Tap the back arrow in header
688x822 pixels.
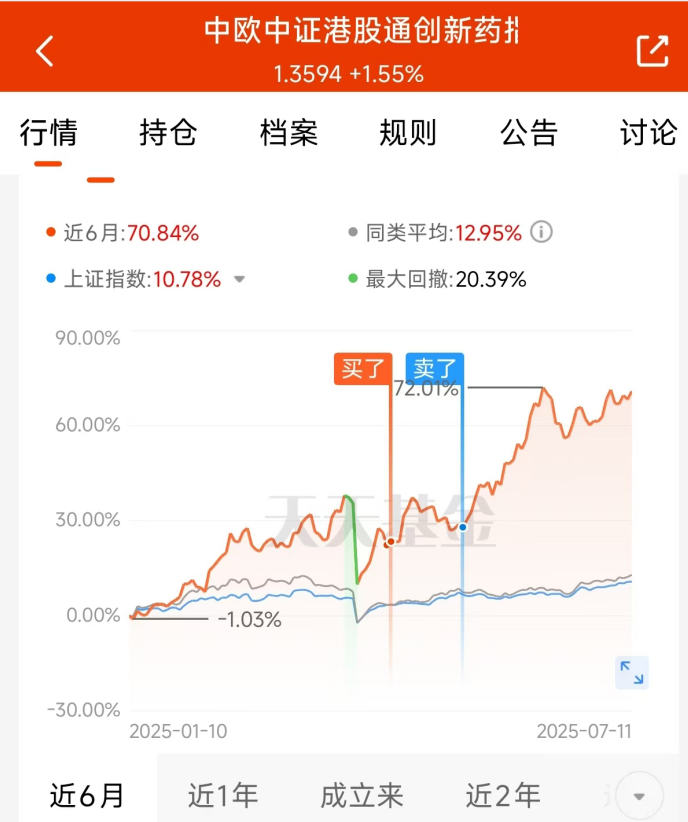tap(45, 51)
